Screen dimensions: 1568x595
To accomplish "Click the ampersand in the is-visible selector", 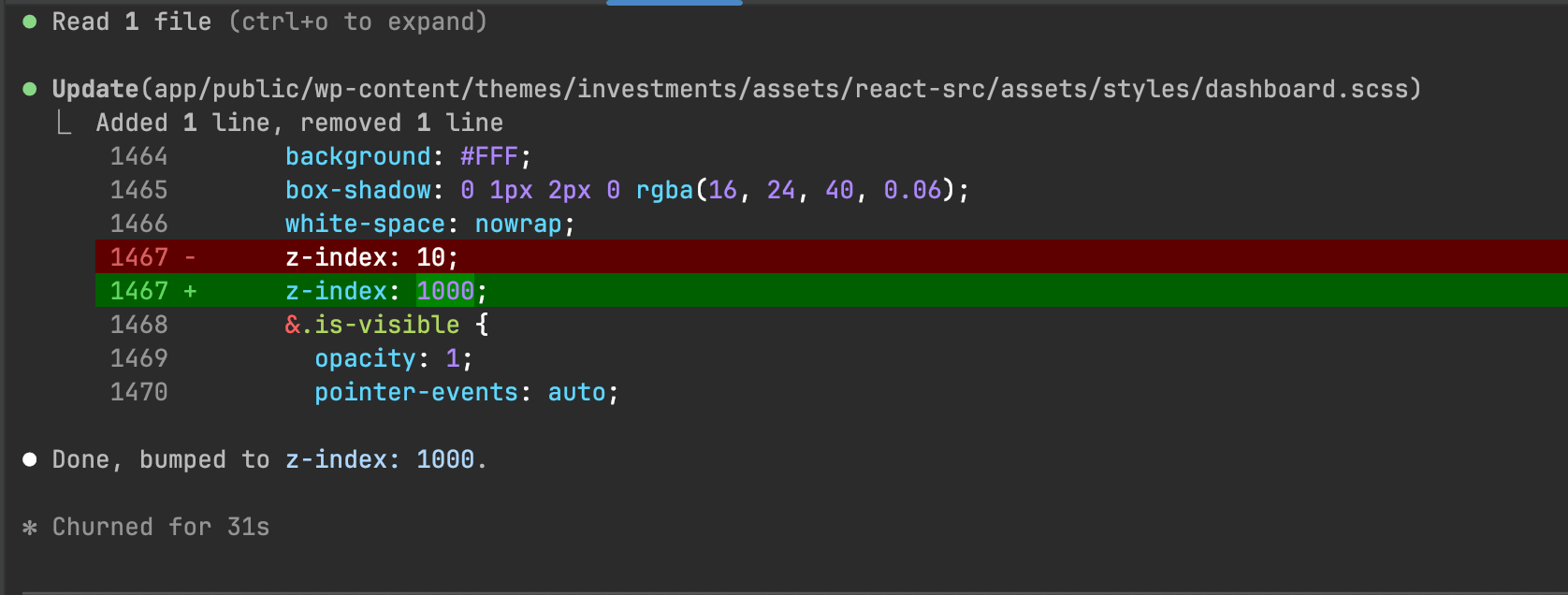I will coord(293,325).
